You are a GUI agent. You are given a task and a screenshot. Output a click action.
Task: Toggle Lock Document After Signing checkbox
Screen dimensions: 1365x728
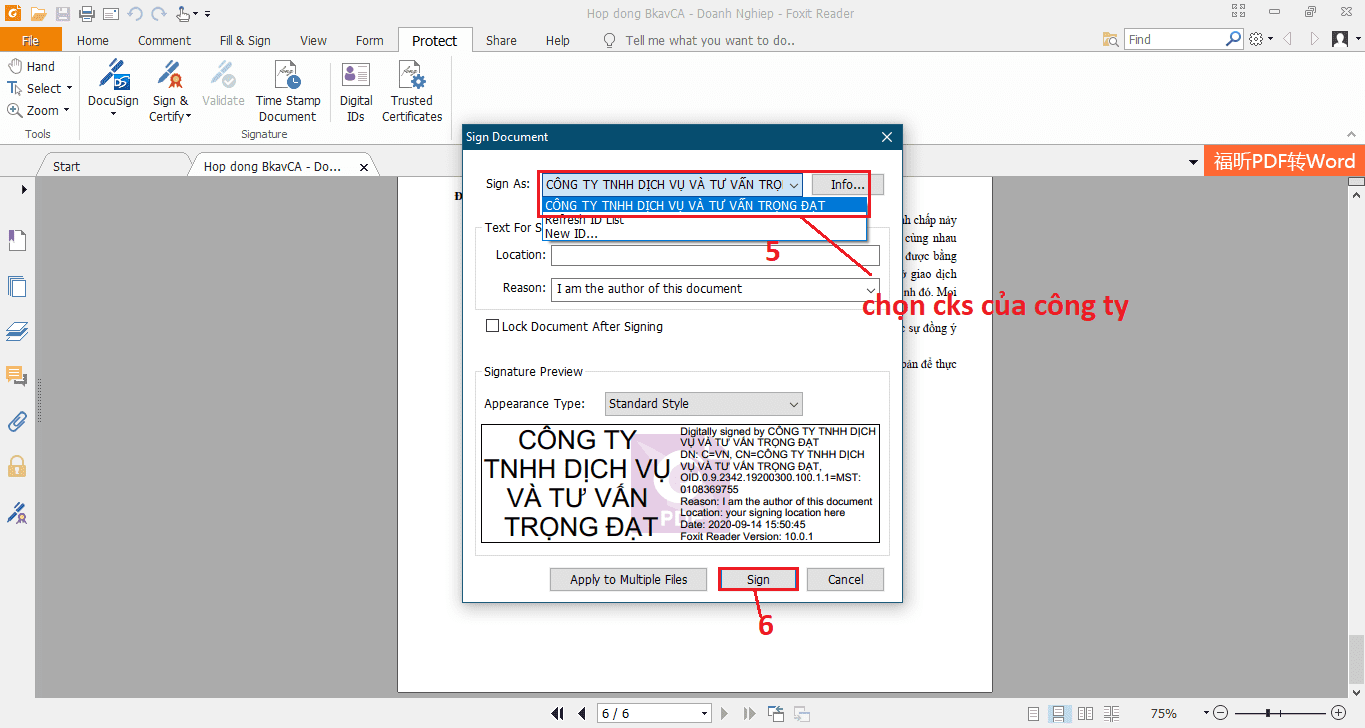(492, 326)
